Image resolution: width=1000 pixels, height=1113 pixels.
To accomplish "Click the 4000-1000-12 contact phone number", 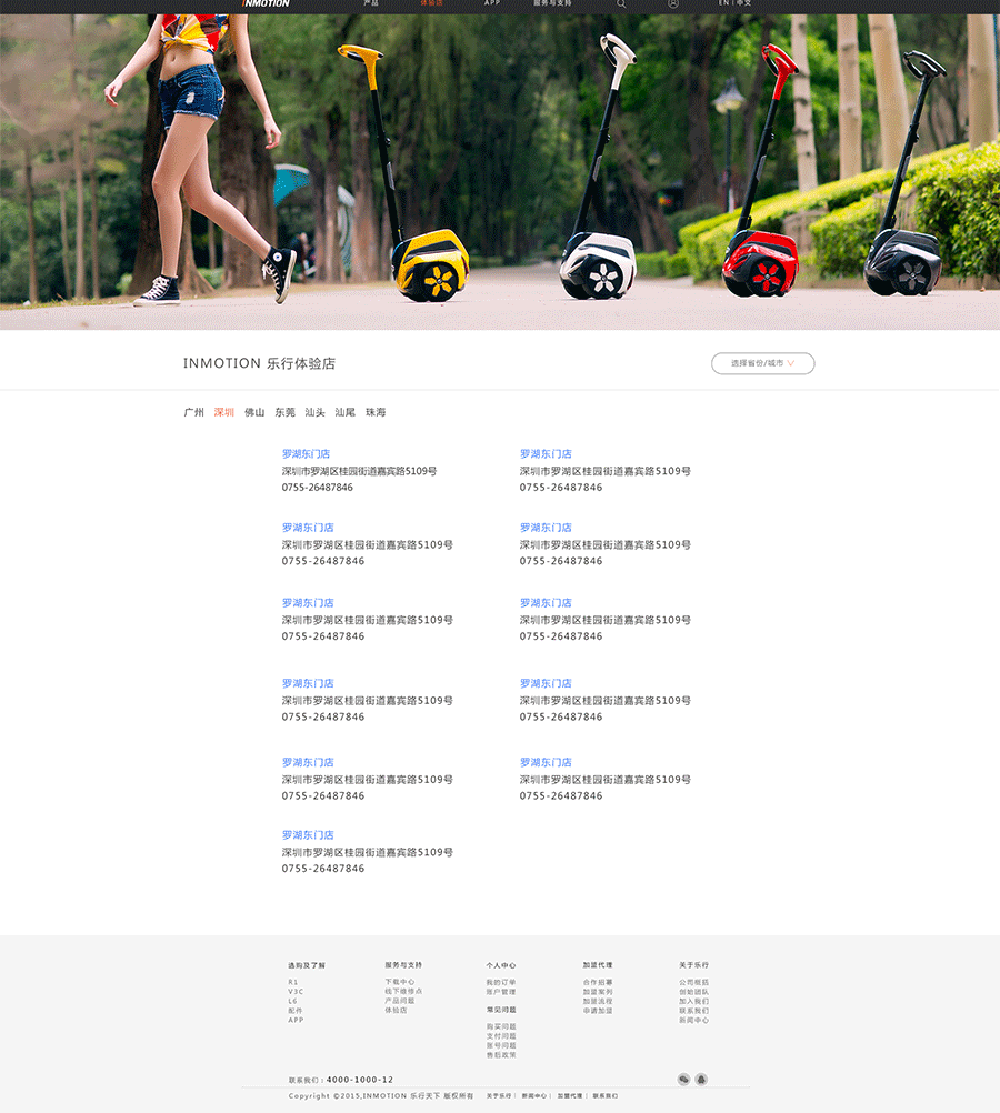I will point(360,1079).
